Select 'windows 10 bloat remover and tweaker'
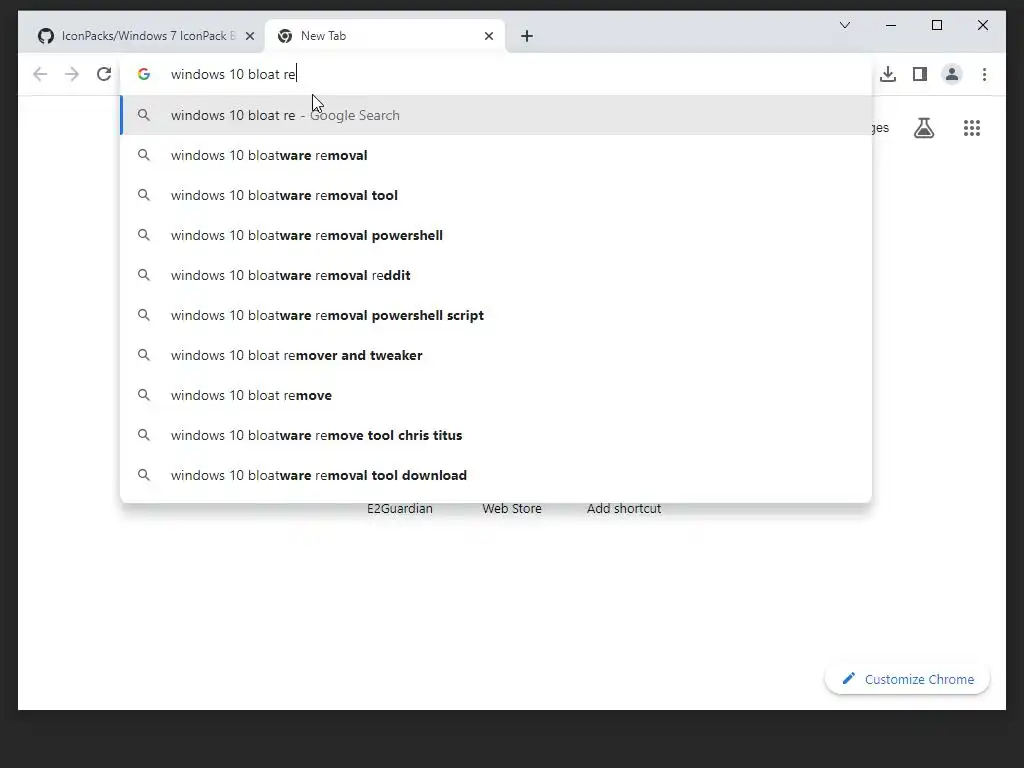Screen dimensions: 1024x768 click(496, 355)
